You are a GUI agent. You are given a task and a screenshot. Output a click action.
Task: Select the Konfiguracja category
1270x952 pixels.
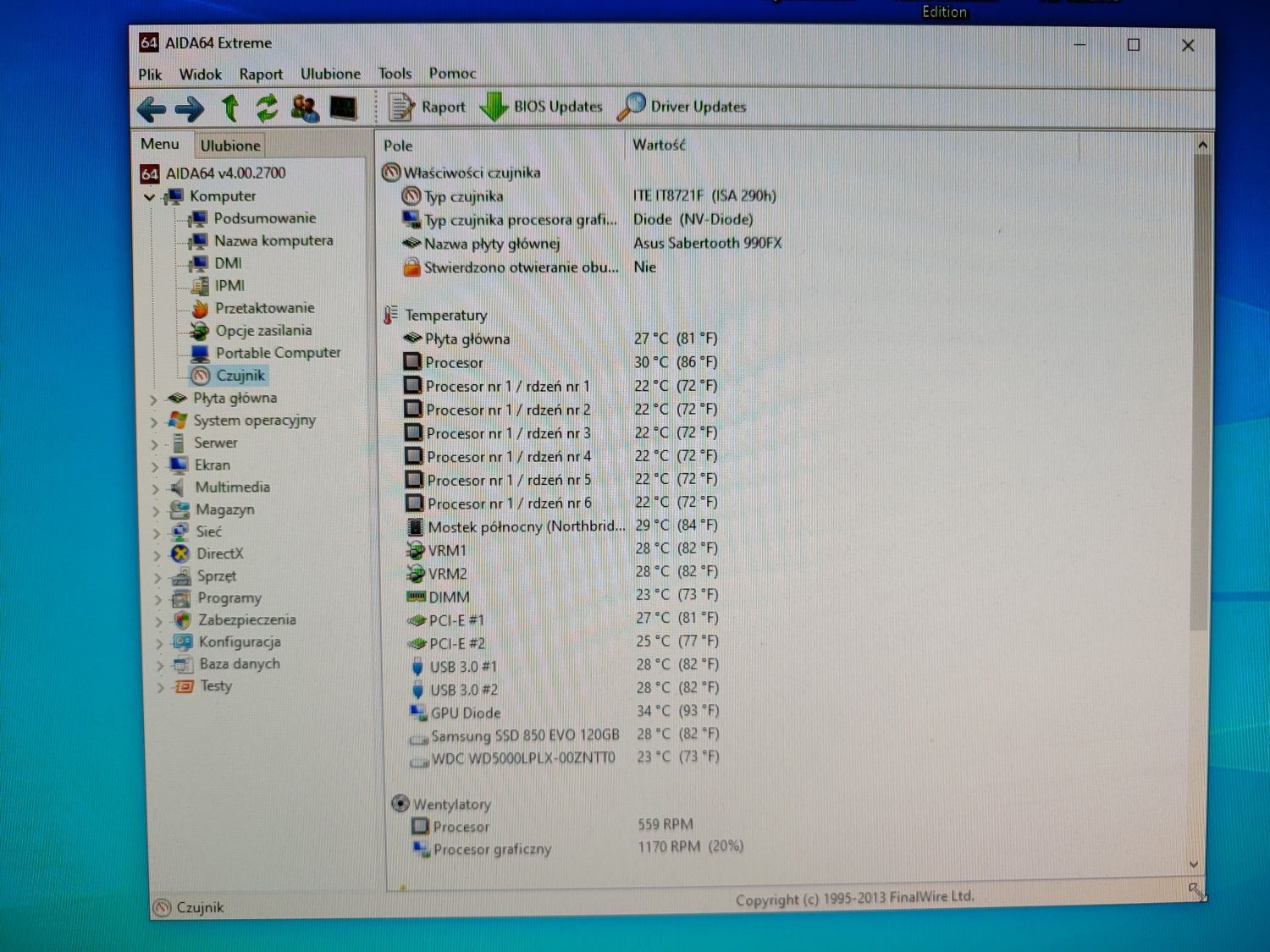coord(227,642)
